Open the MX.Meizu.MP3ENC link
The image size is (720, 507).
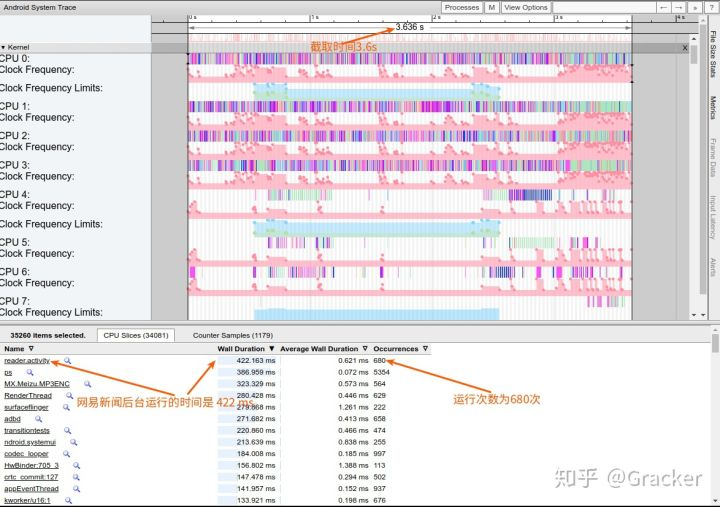tap(37, 384)
